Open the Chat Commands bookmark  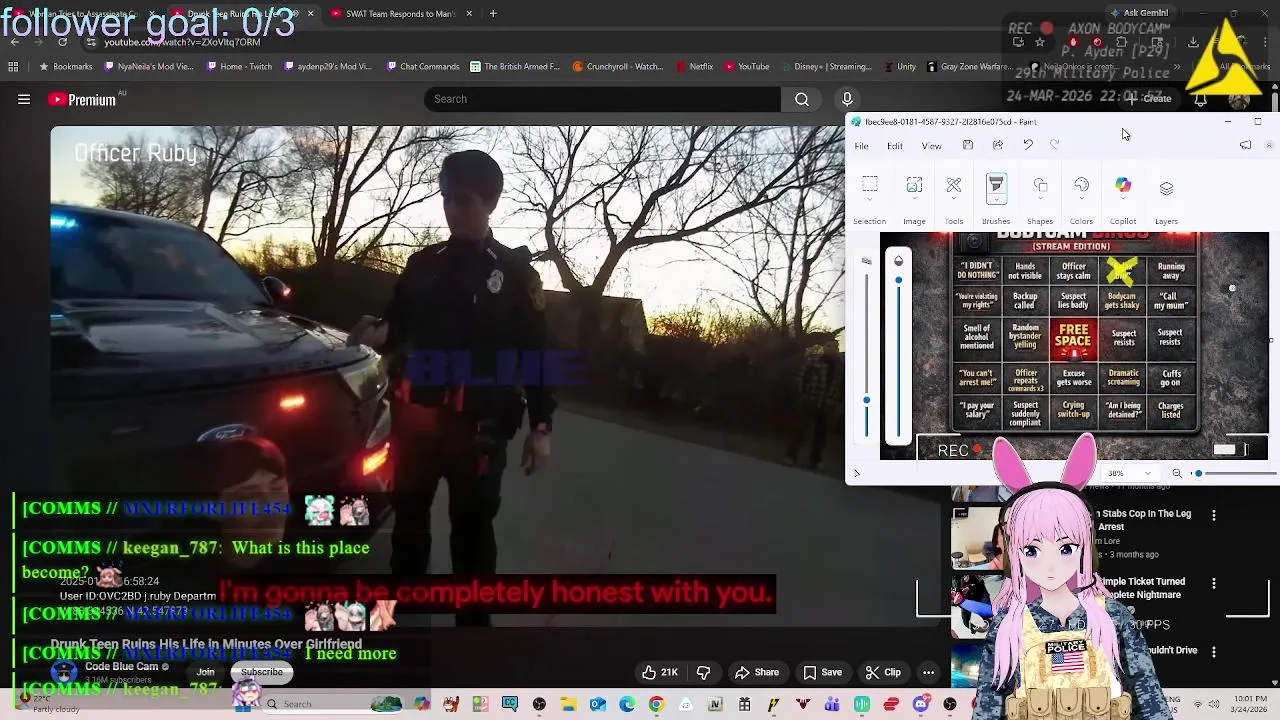click(x=421, y=67)
